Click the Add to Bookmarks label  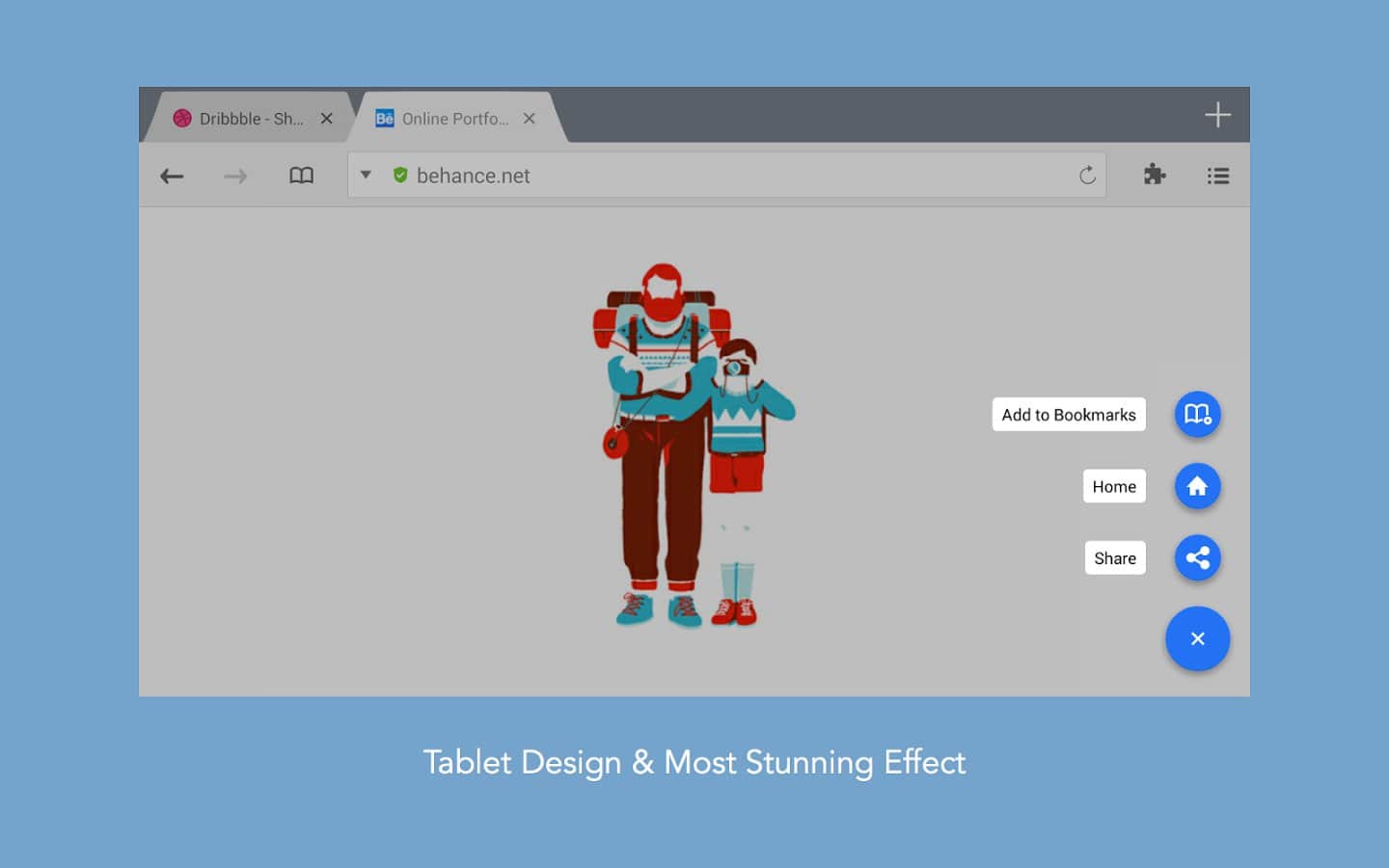coord(1068,415)
